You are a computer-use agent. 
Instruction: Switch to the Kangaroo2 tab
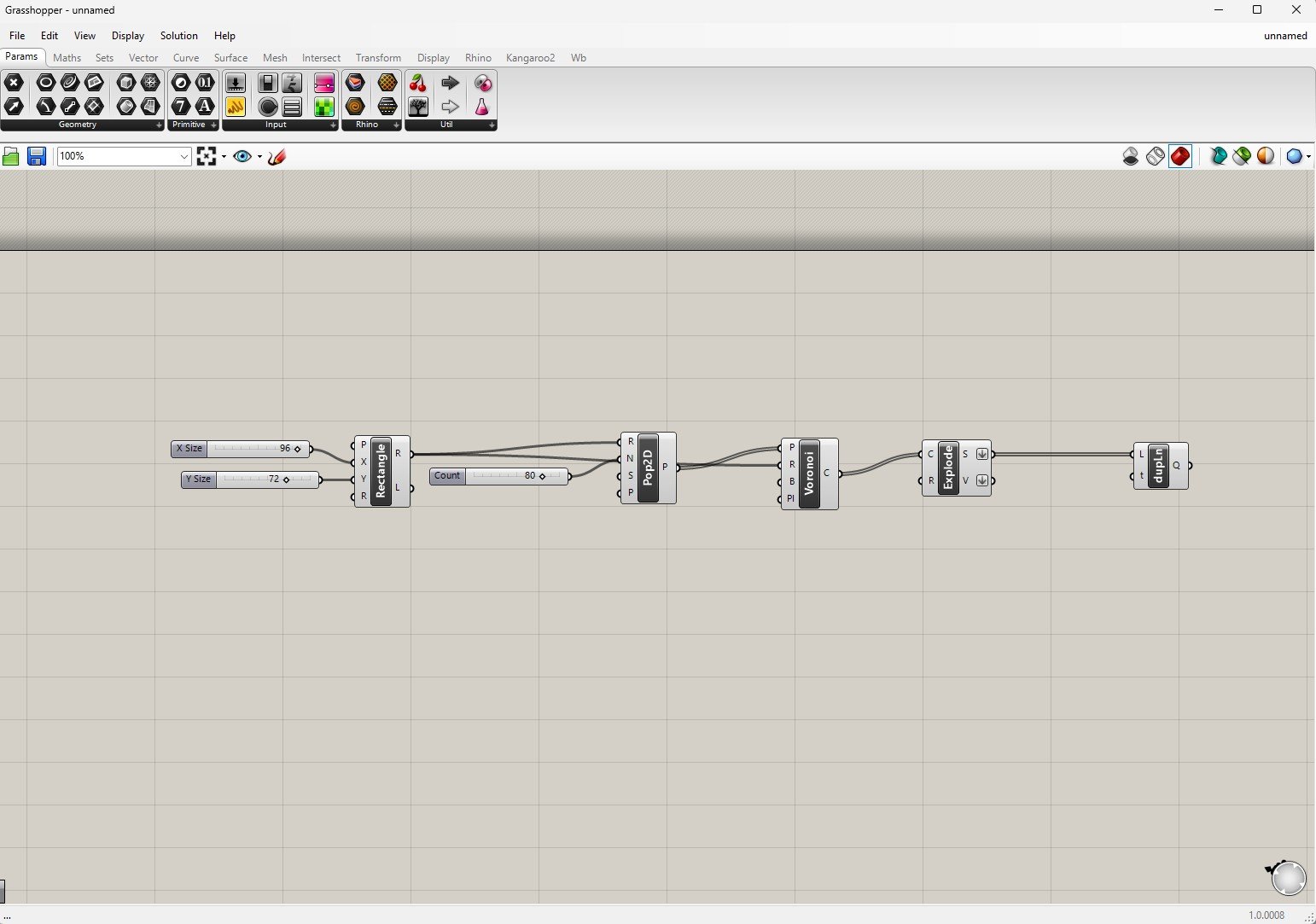click(530, 58)
